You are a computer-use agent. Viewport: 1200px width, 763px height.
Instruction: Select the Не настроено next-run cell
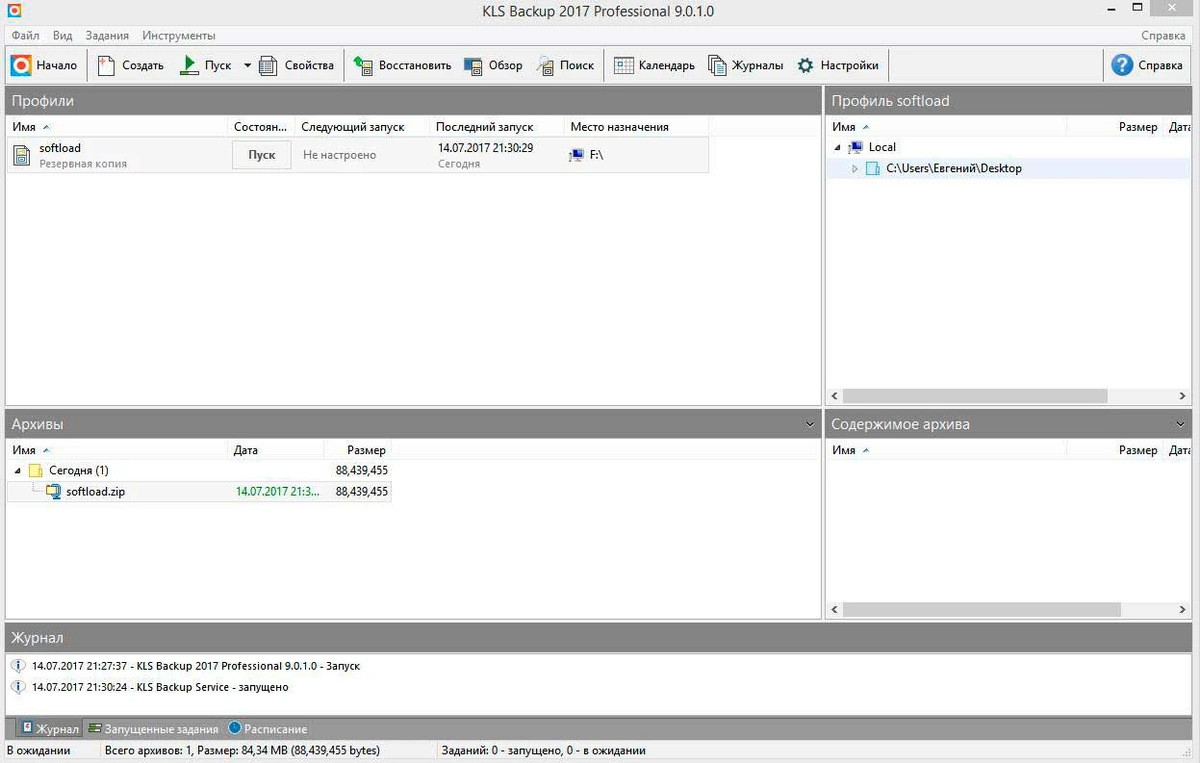point(340,155)
